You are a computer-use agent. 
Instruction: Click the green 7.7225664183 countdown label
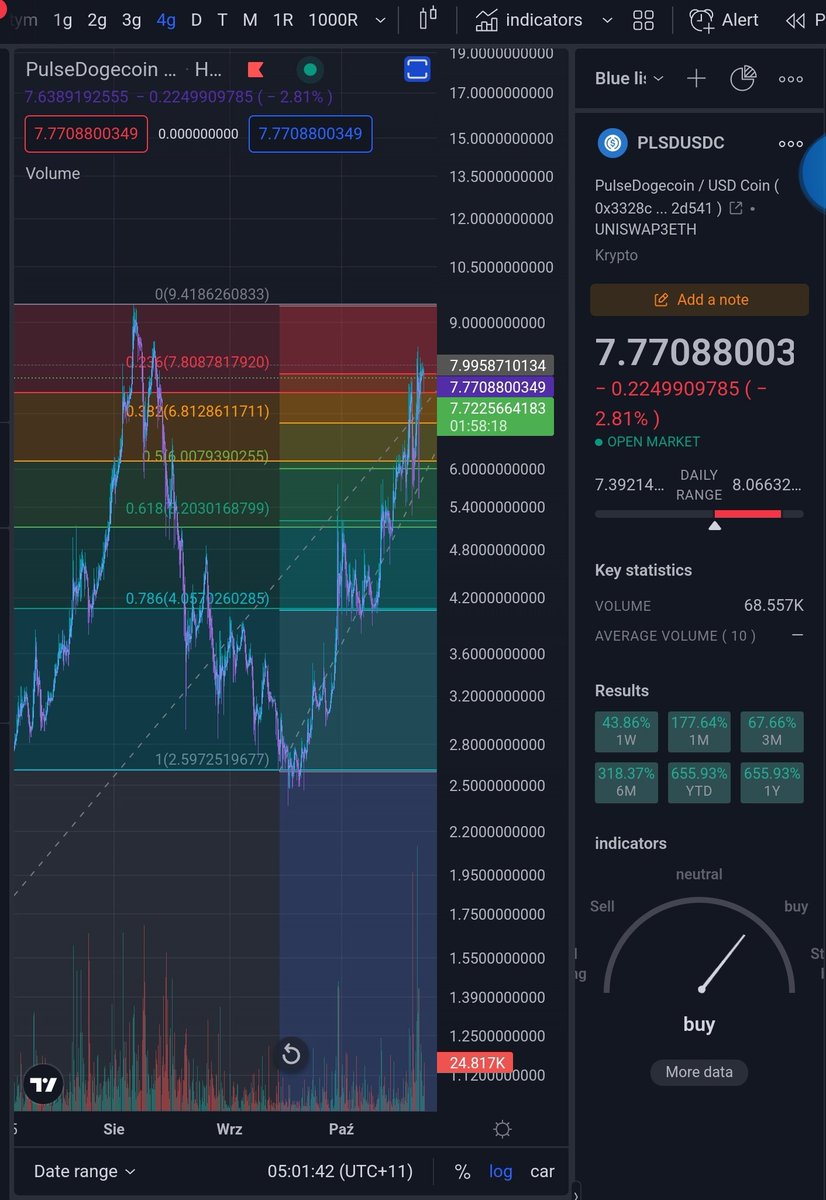click(x=497, y=416)
